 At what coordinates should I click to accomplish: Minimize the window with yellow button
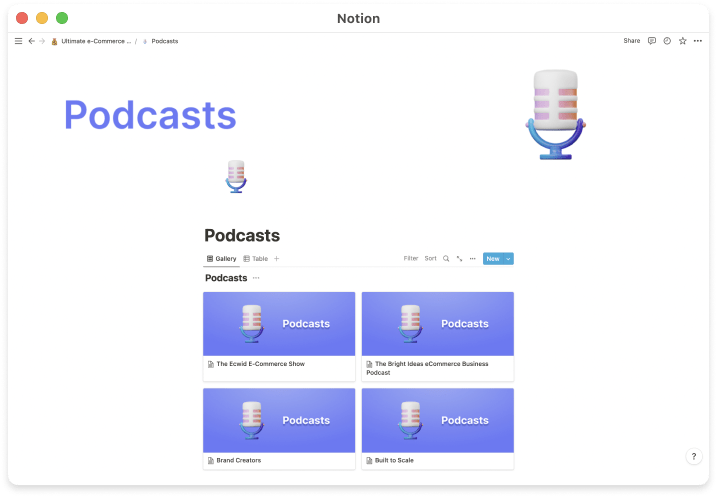[42, 18]
